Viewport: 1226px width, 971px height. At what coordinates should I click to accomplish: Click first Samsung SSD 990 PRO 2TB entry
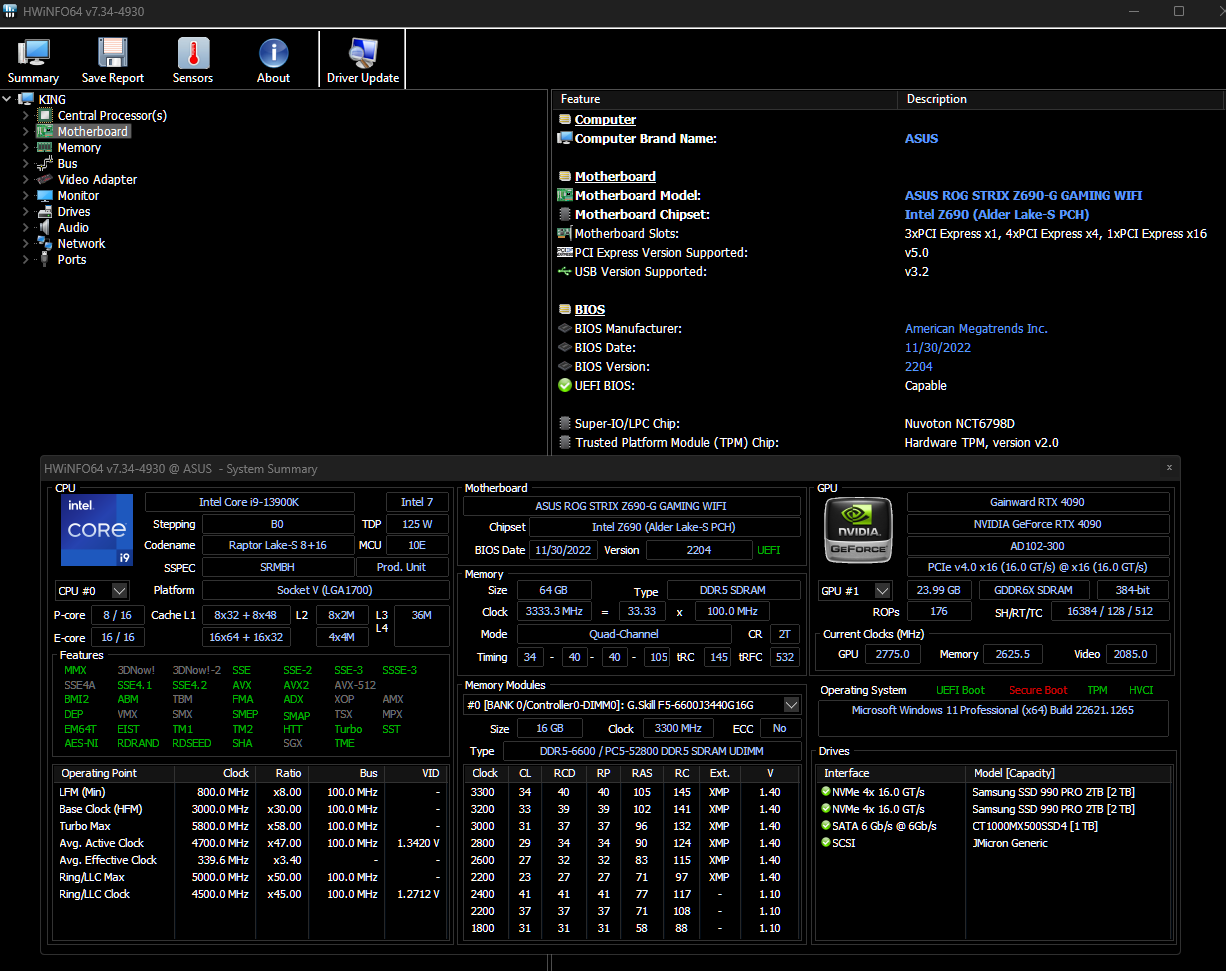pos(1053,792)
